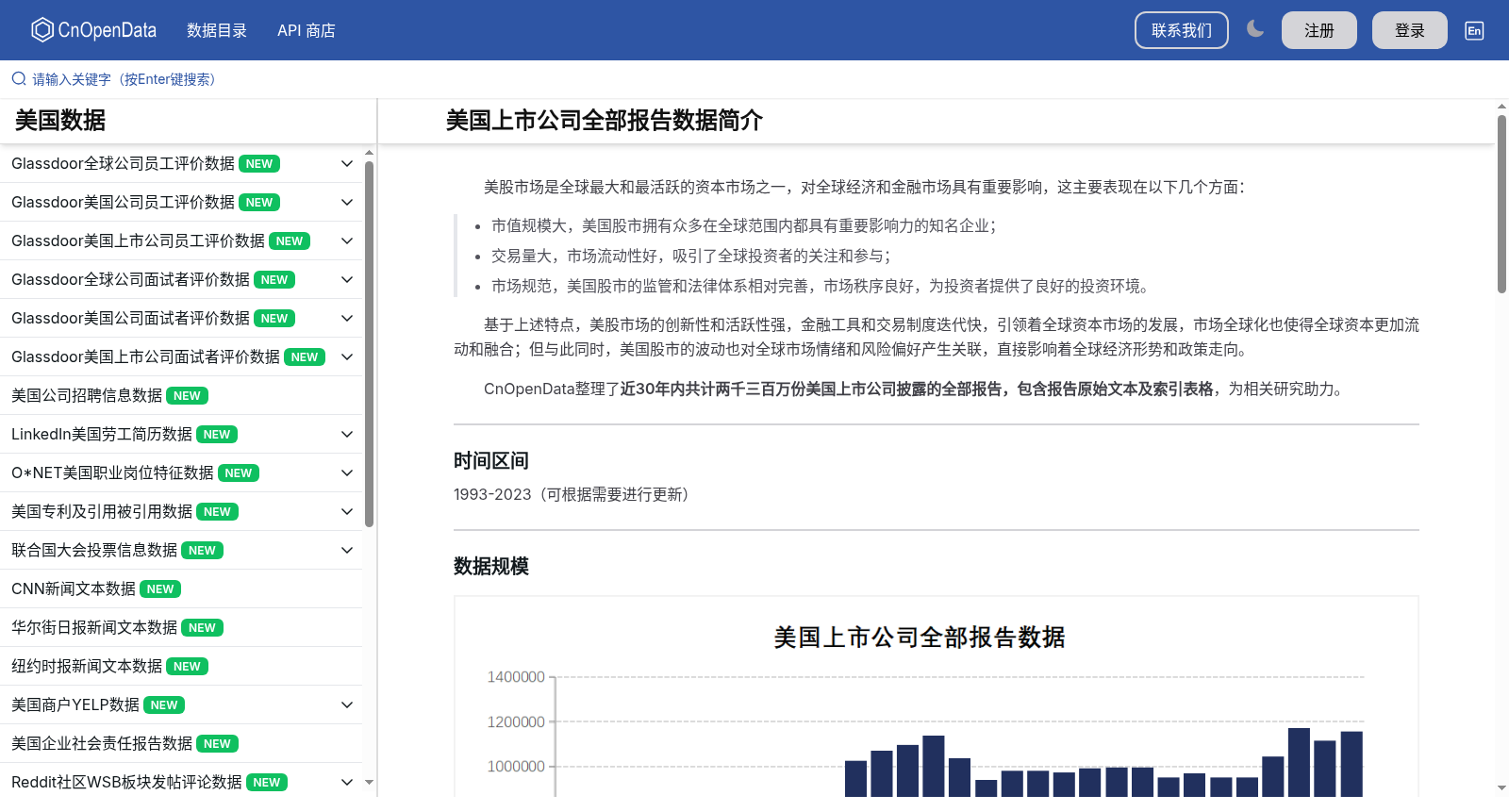Click NEW badge on 纽约时报新闻文本数据
1509x812 pixels.
tap(187, 667)
